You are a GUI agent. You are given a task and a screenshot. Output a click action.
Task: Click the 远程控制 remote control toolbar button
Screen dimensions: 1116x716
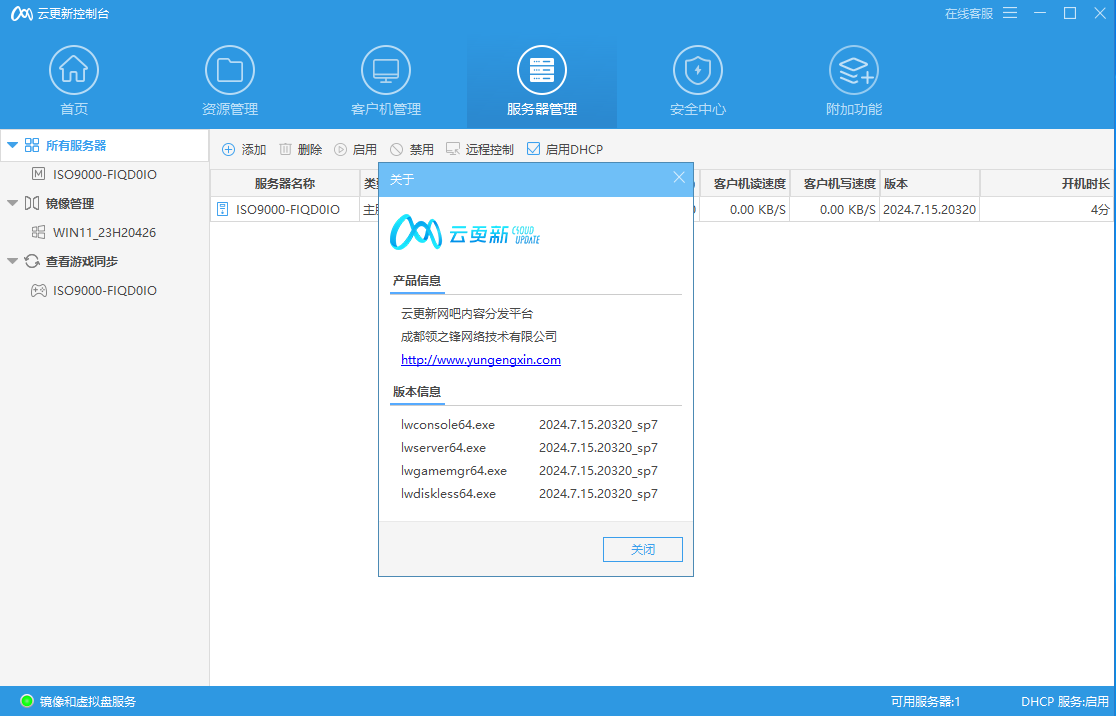click(480, 149)
